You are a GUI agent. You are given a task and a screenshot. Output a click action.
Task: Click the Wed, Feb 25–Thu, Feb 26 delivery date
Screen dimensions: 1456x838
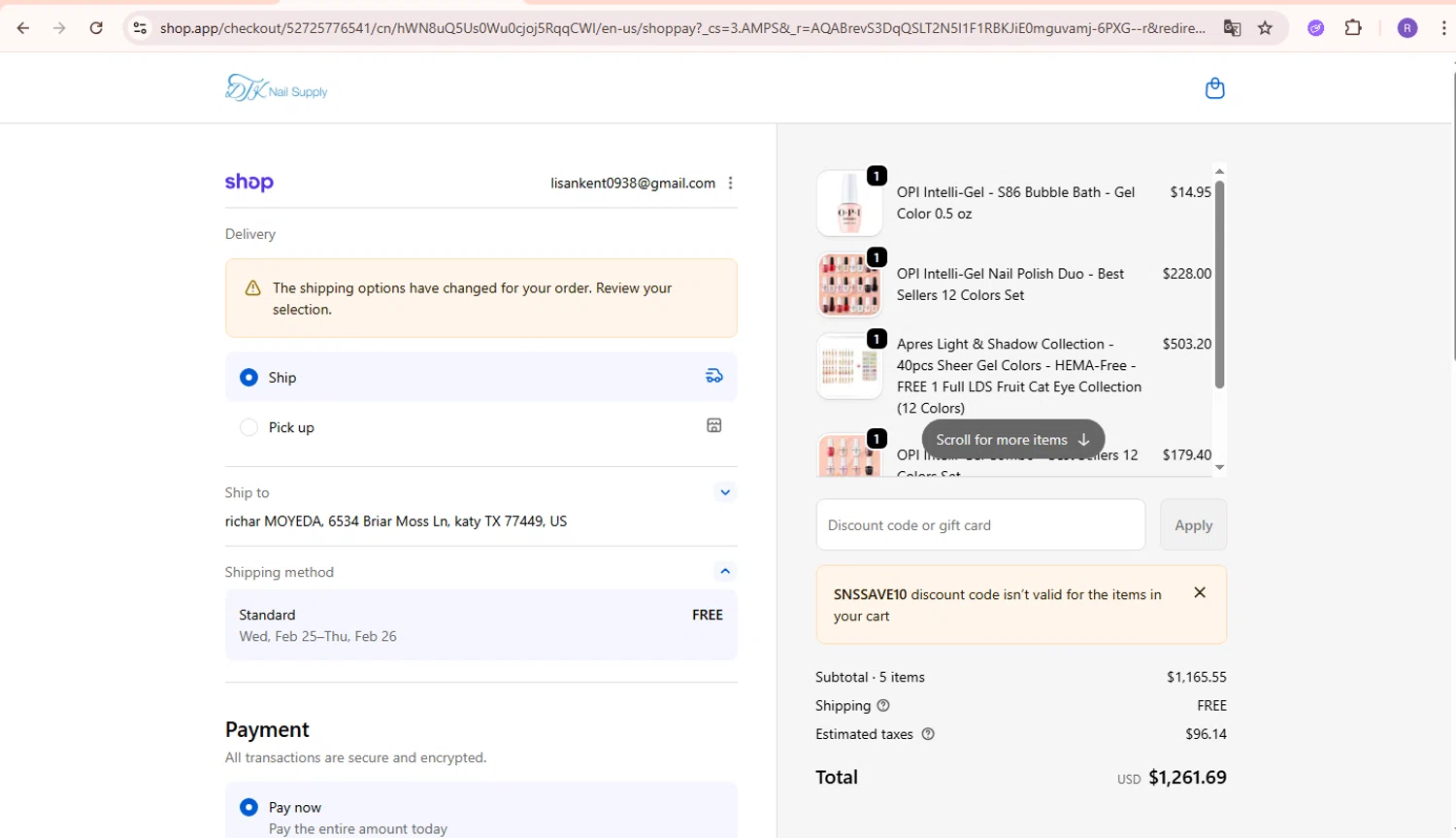(x=318, y=636)
